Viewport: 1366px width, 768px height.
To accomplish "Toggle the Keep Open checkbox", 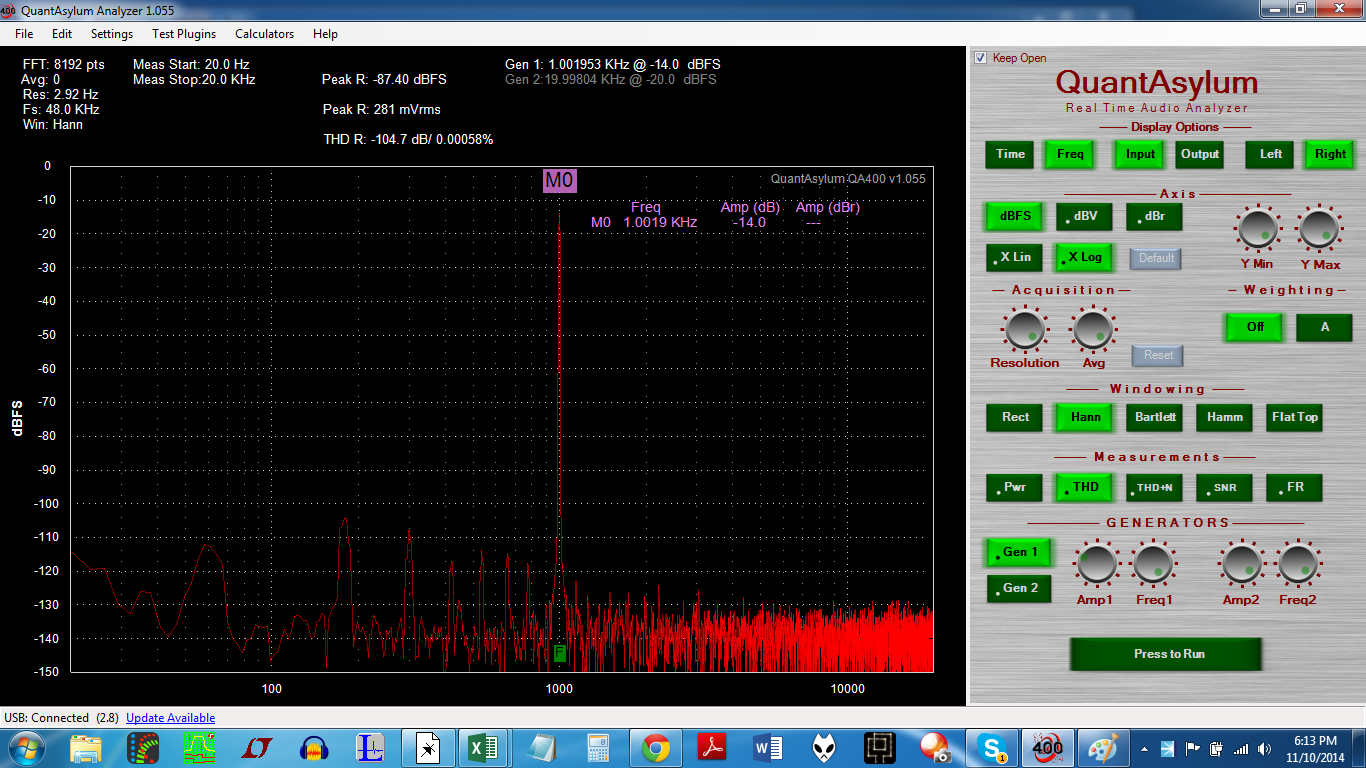I will pyautogui.click(x=980, y=58).
